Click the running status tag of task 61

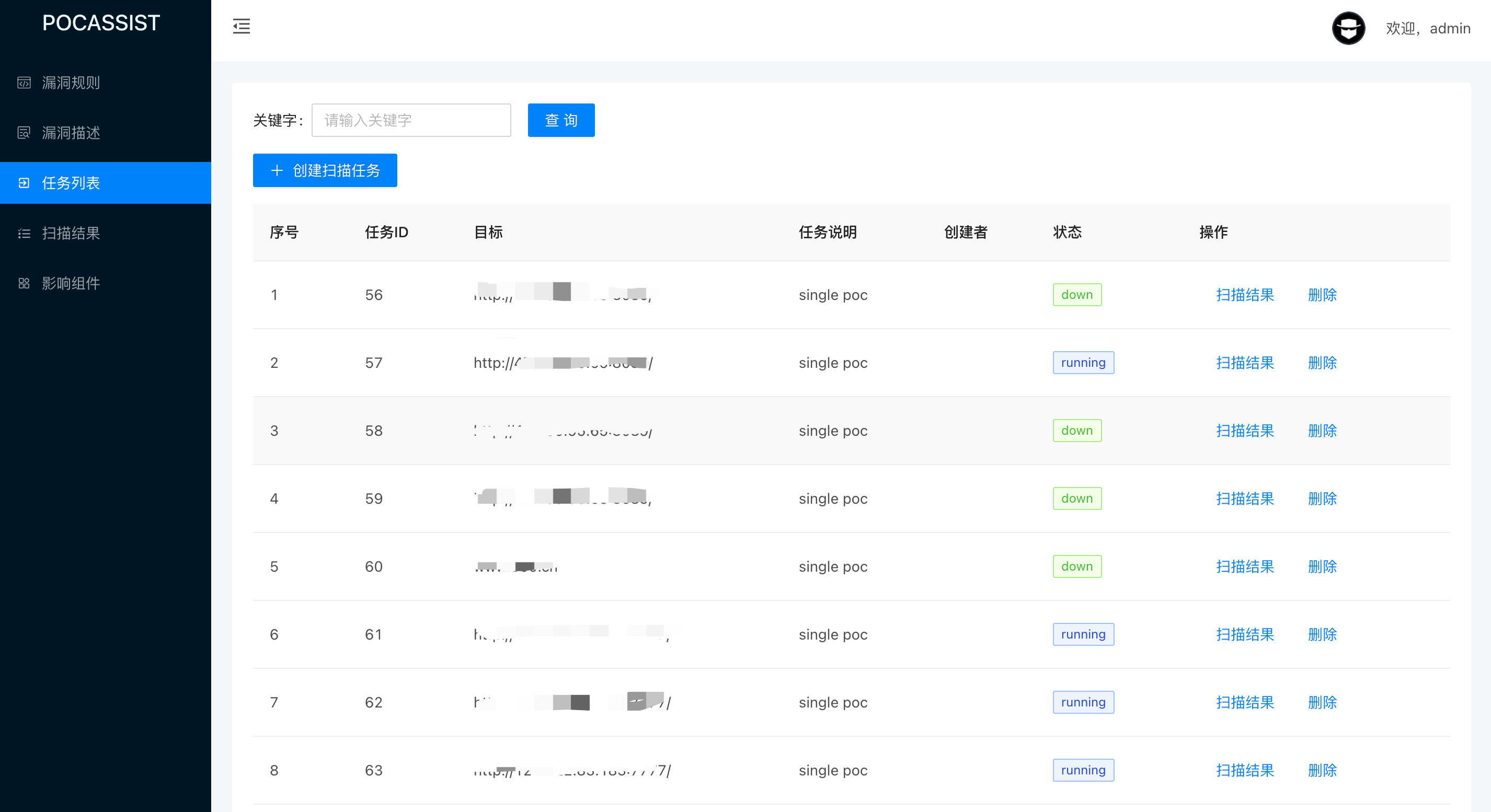pyautogui.click(x=1083, y=634)
